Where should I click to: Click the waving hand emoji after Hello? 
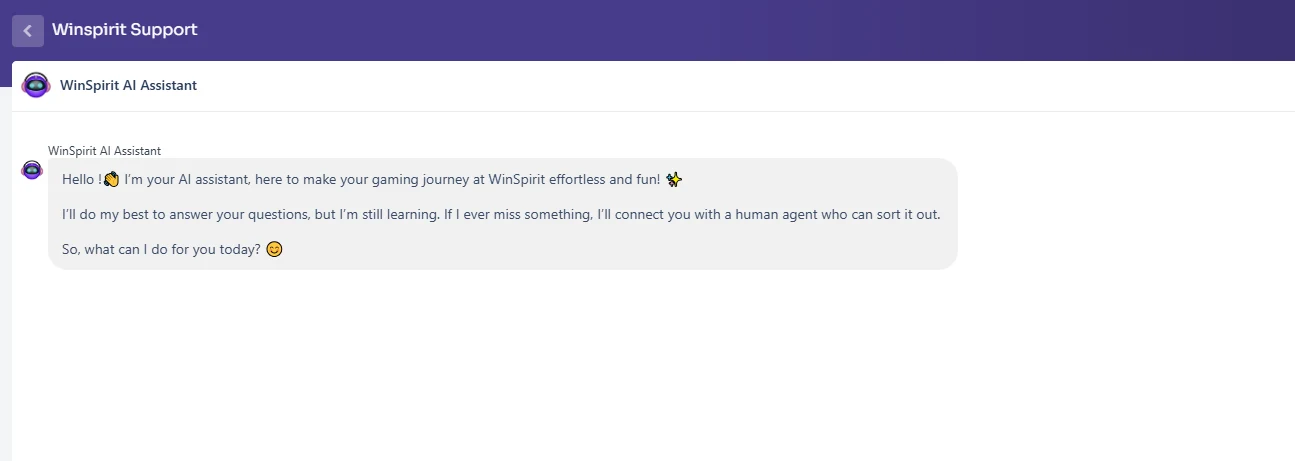pyautogui.click(x=111, y=179)
